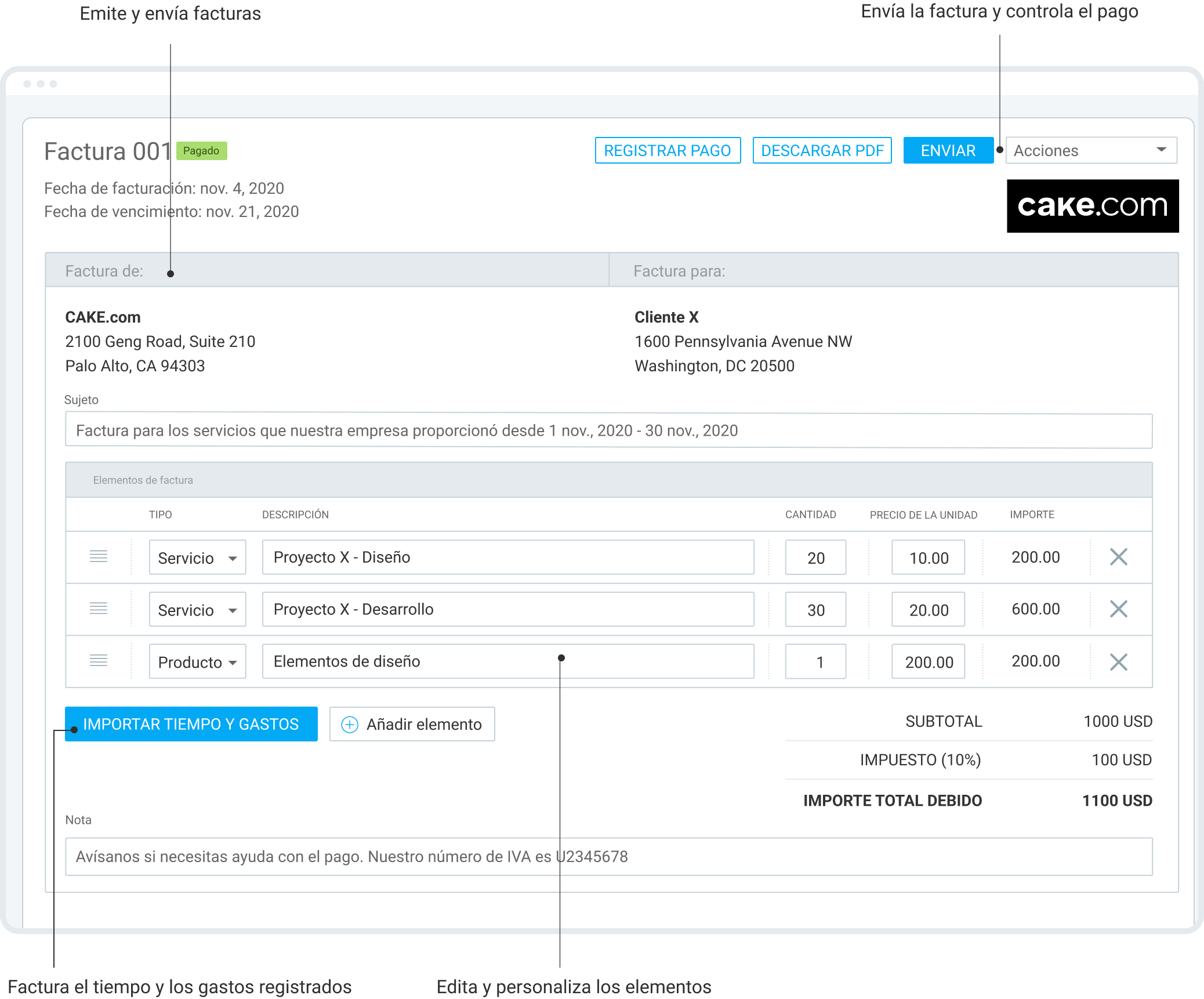Click 'Palo Alto, CA 94303' text
This screenshot has height=999, width=1204.
[x=135, y=366]
